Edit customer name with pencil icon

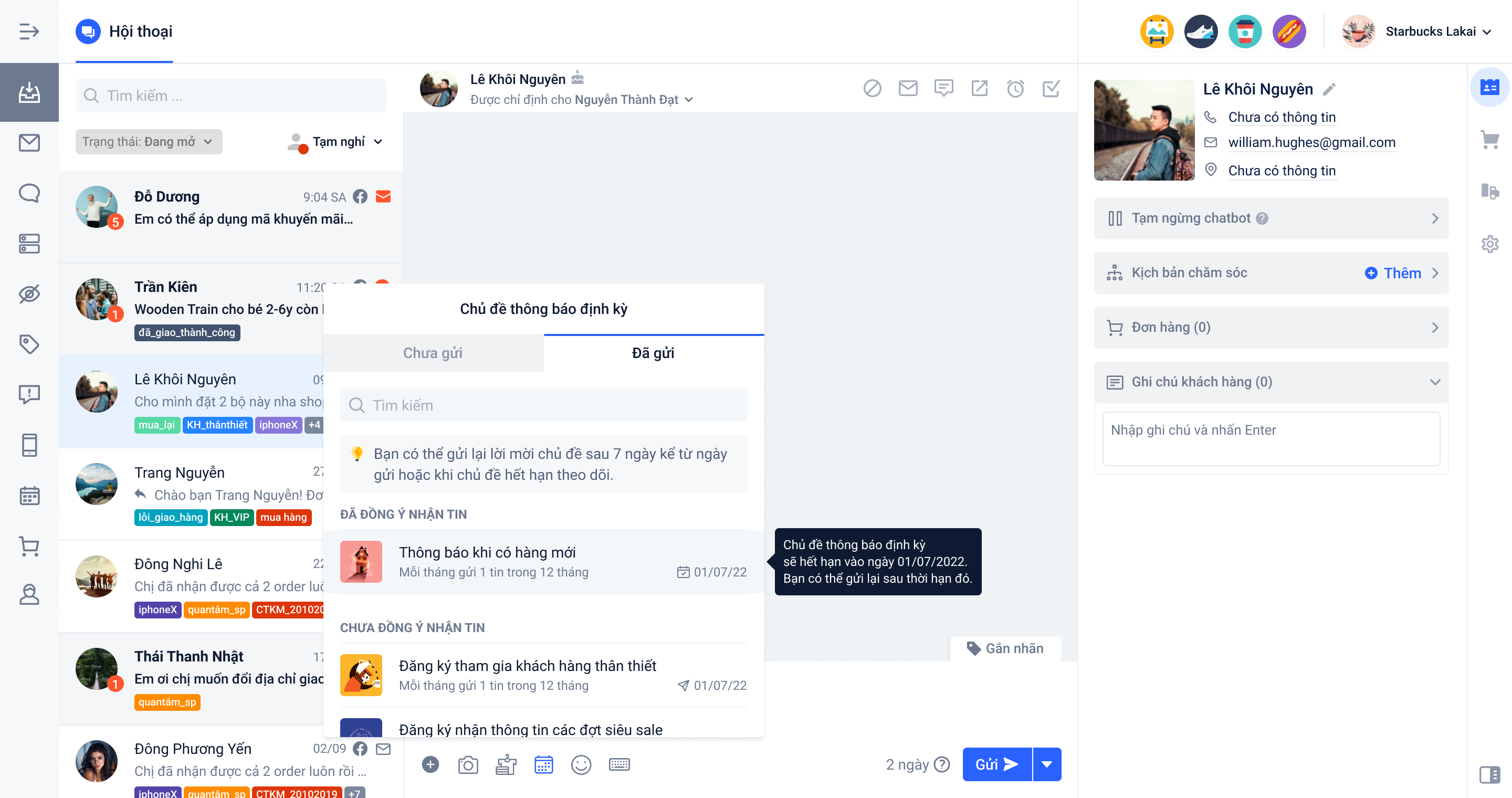pyautogui.click(x=1329, y=89)
